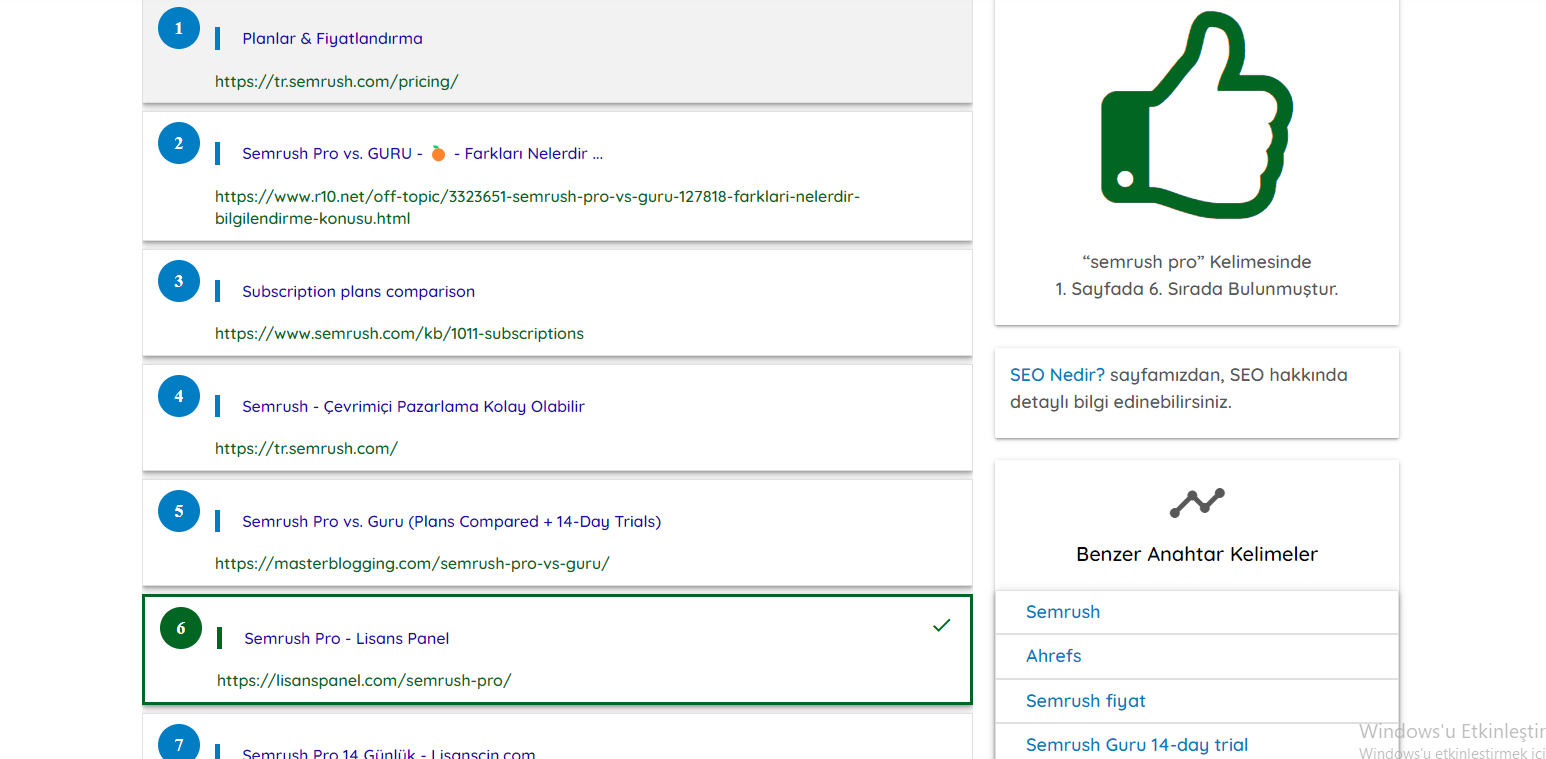
Task: Click the green rank badge numbered 6
Action: click(181, 628)
